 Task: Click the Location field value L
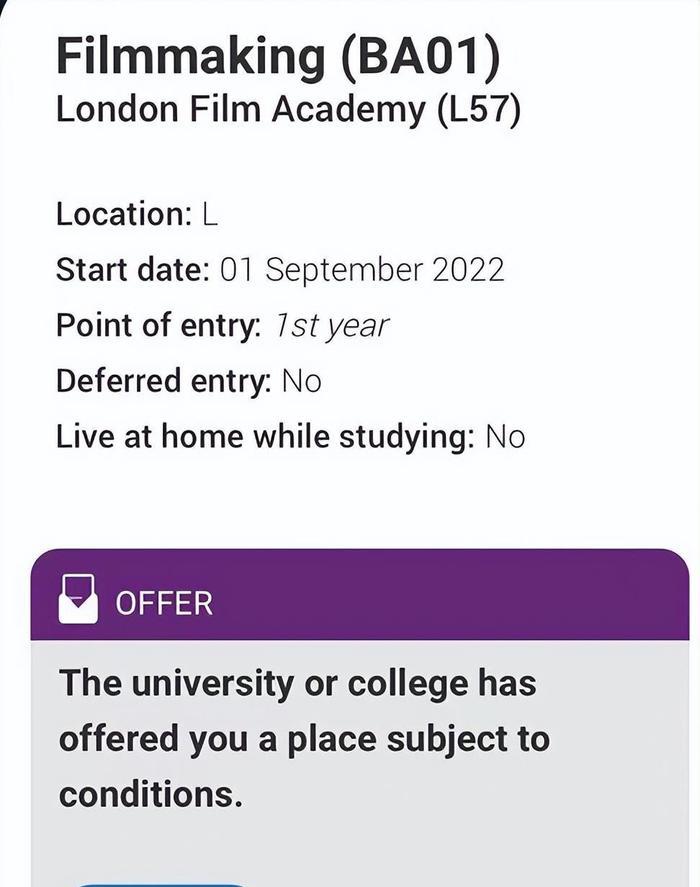point(209,214)
